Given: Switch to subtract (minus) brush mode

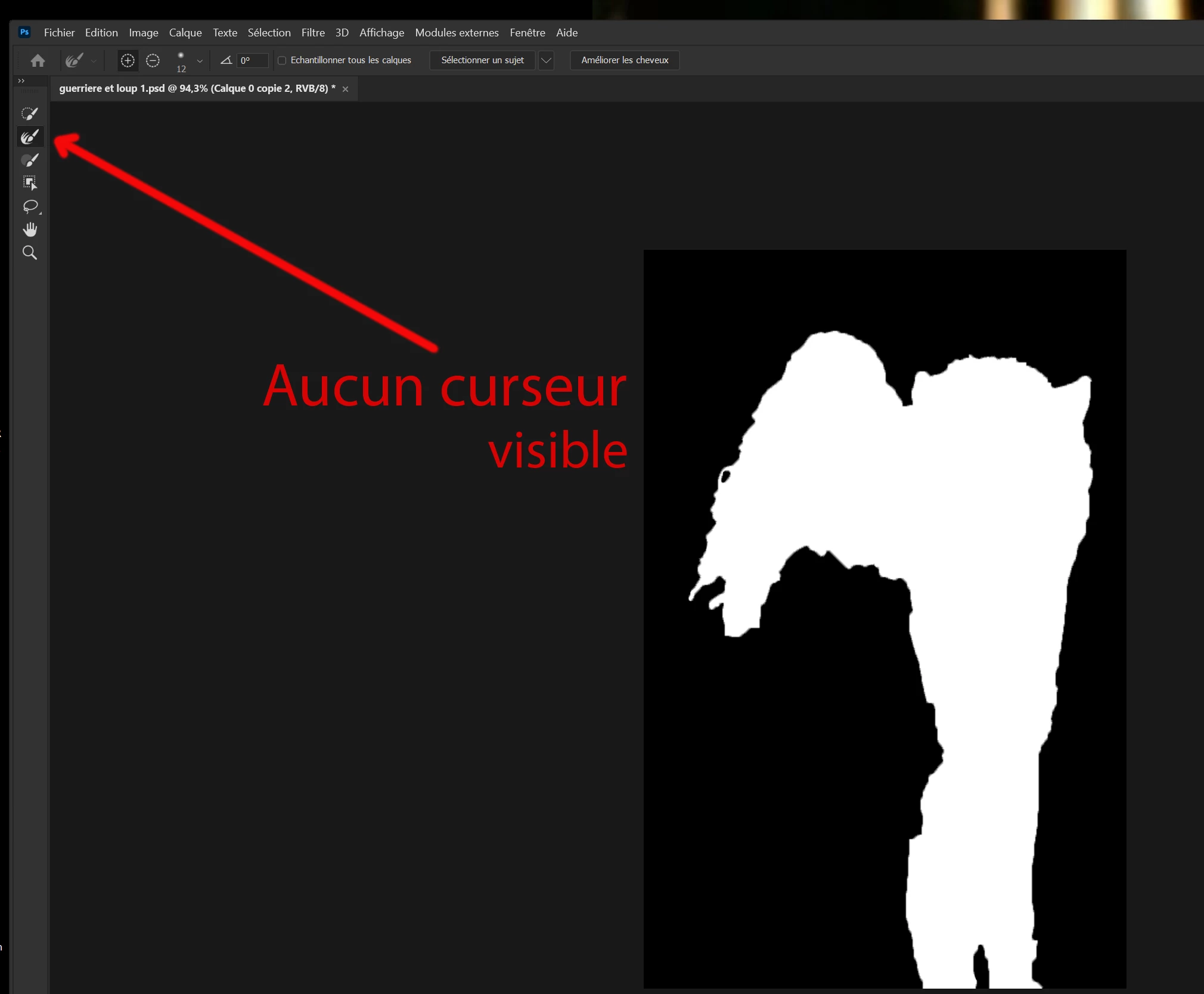Looking at the screenshot, I should 153,60.
